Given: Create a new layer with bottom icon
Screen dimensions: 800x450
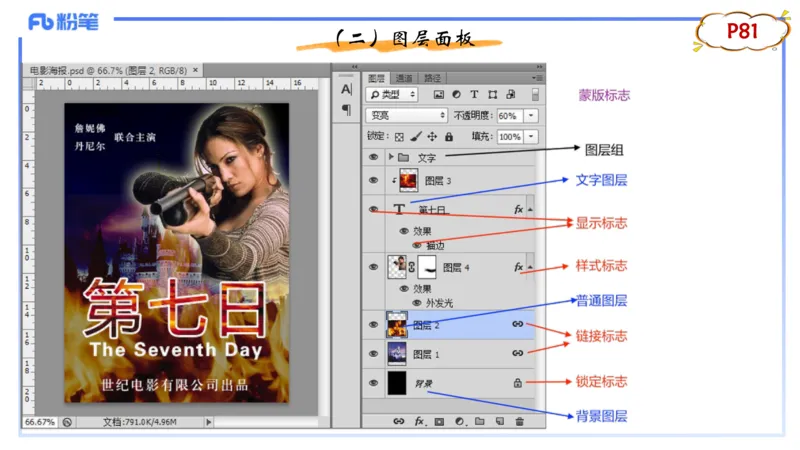Looking at the screenshot, I should point(499,422).
